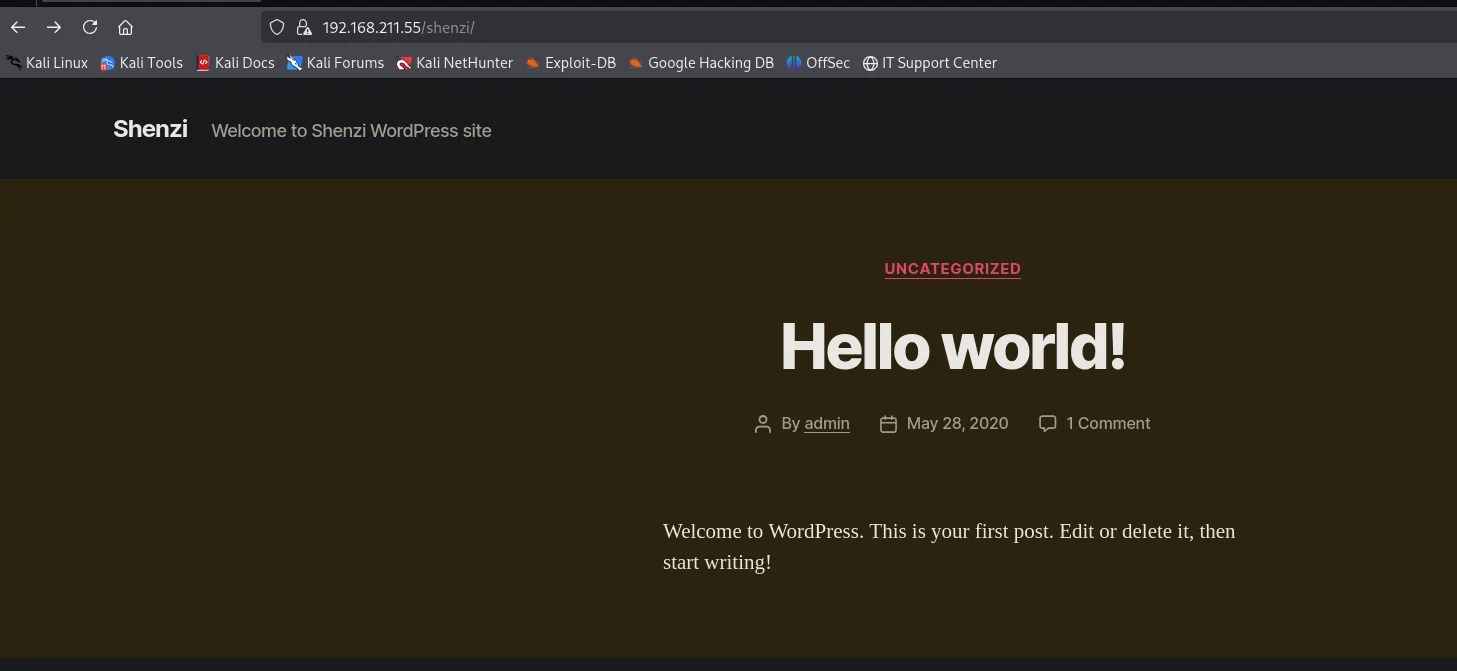This screenshot has height=671, width=1457.
Task: Click the calendar icon beside May 28, 2020
Action: coord(888,424)
